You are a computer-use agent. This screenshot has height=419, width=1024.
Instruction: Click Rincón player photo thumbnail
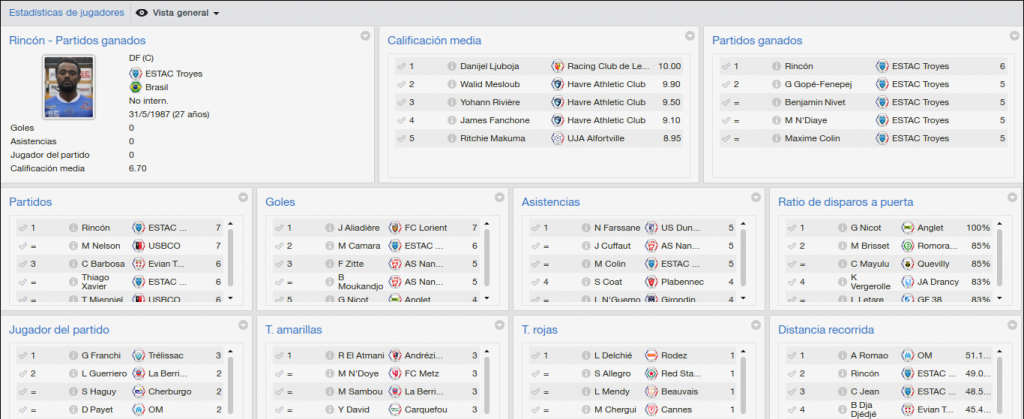69,87
